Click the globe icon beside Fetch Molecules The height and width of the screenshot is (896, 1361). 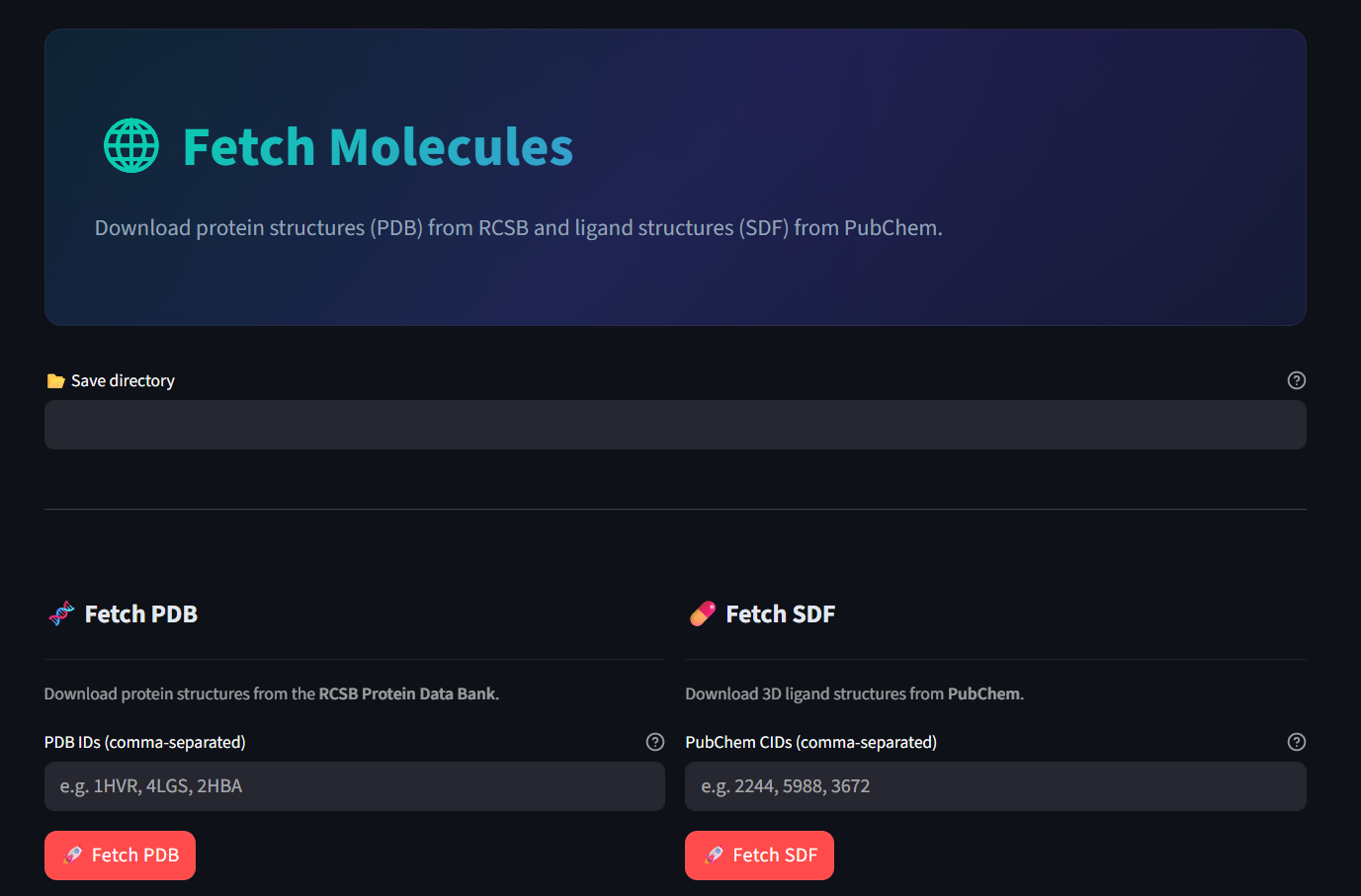(x=131, y=146)
